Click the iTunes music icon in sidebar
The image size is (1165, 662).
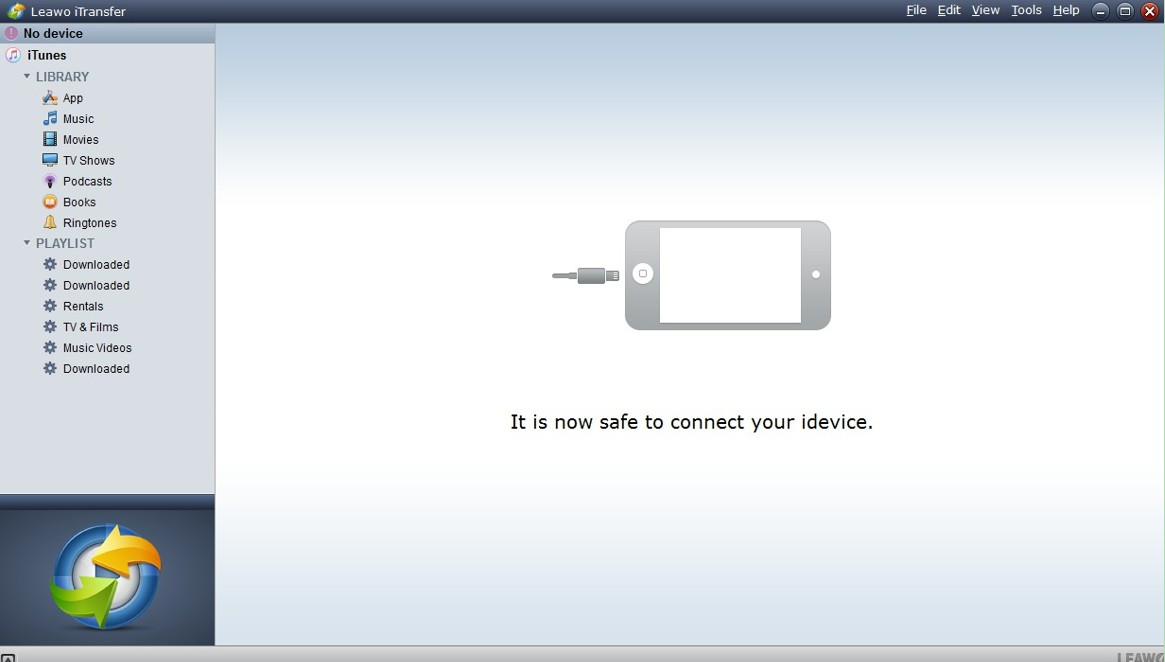click(x=13, y=55)
